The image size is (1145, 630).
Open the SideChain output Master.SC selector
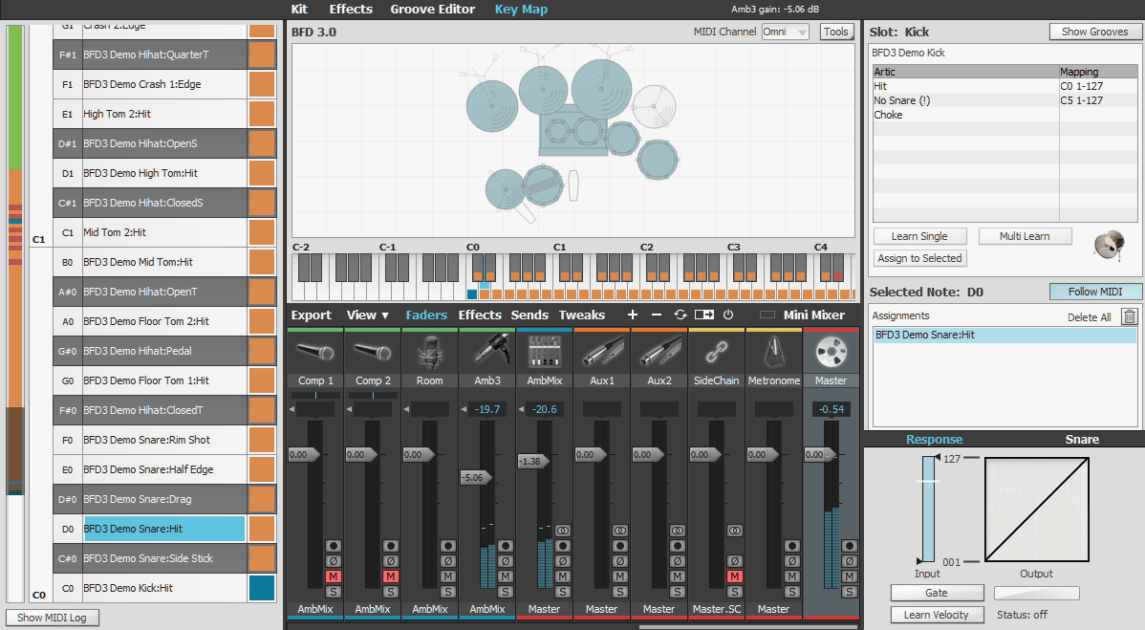[716, 609]
